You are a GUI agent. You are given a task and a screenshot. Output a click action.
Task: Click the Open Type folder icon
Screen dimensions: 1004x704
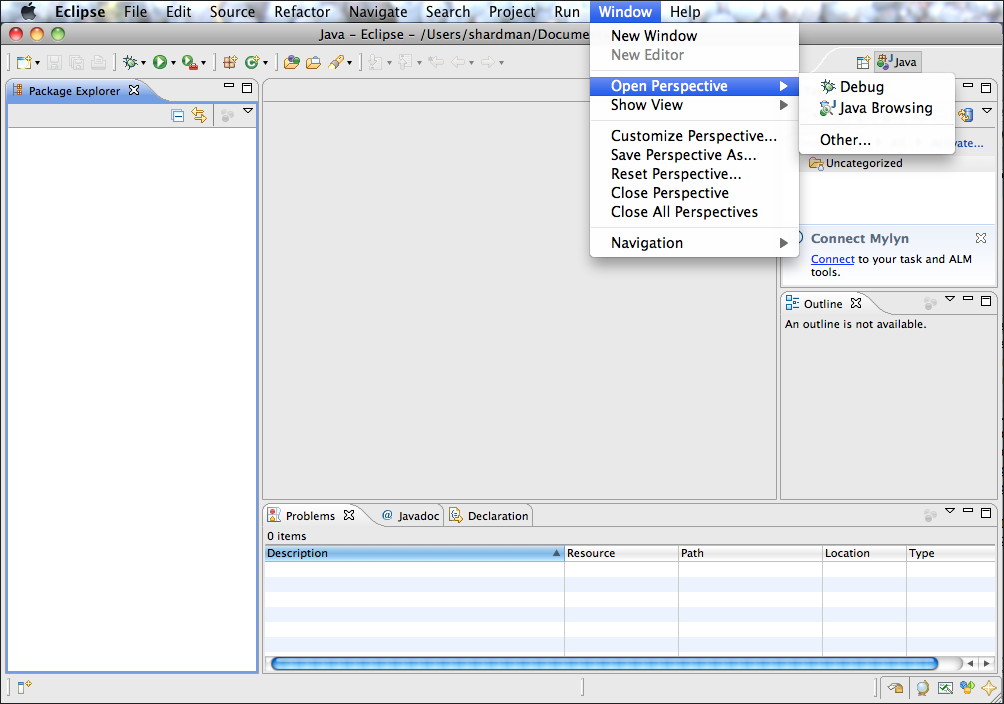[x=291, y=62]
